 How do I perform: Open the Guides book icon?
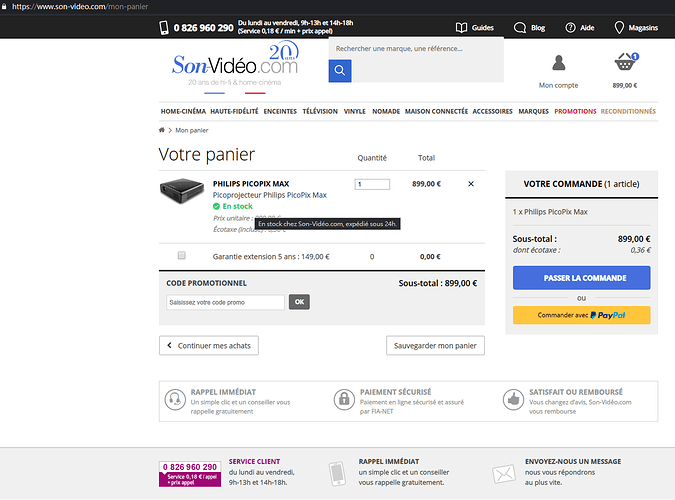pyautogui.click(x=461, y=28)
